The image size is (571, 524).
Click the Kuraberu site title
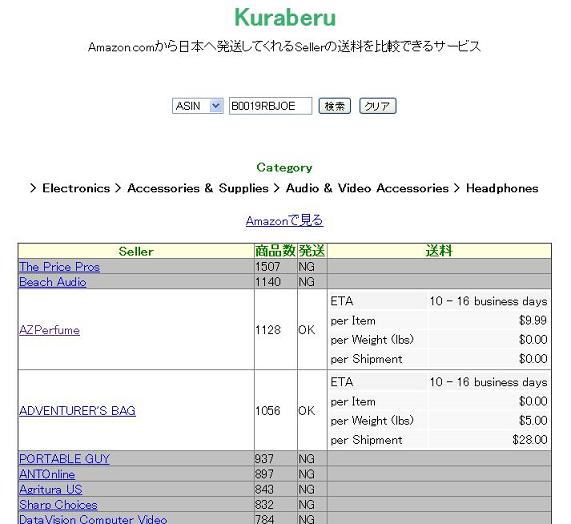[x=285, y=17]
